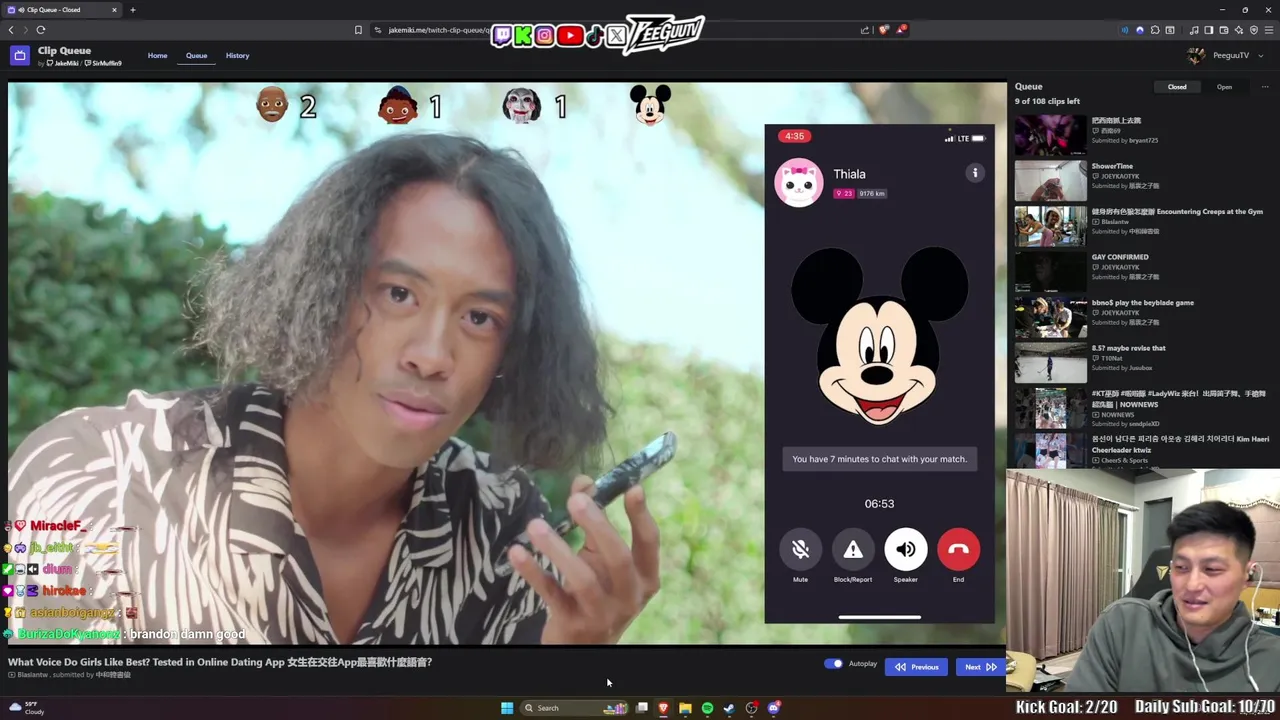Click "8.5? maybe revise that" clip title
The width and height of the screenshot is (1280, 720).
(x=1128, y=348)
